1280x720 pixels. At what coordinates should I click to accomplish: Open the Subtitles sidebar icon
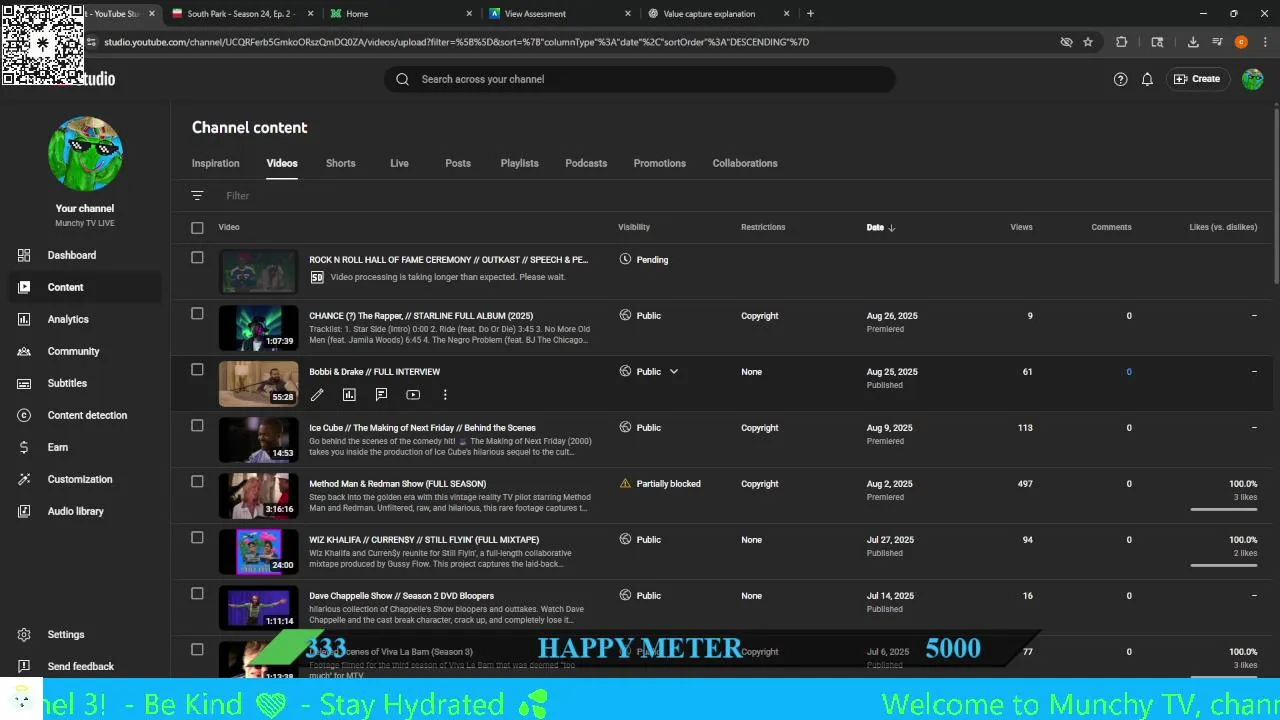25,383
